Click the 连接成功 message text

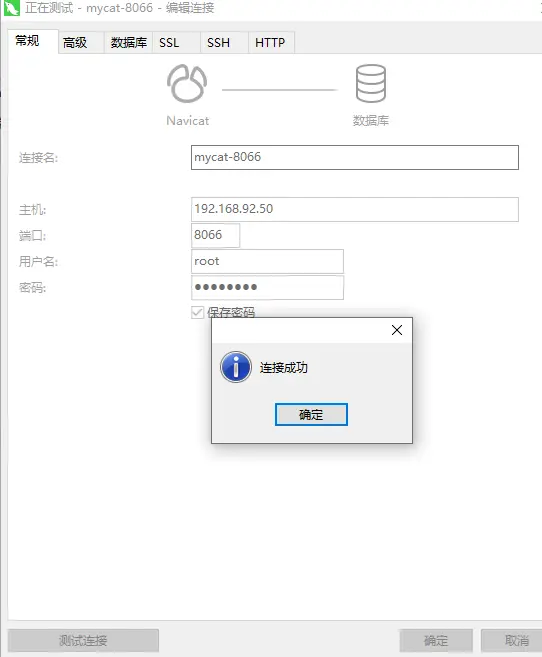click(x=284, y=367)
